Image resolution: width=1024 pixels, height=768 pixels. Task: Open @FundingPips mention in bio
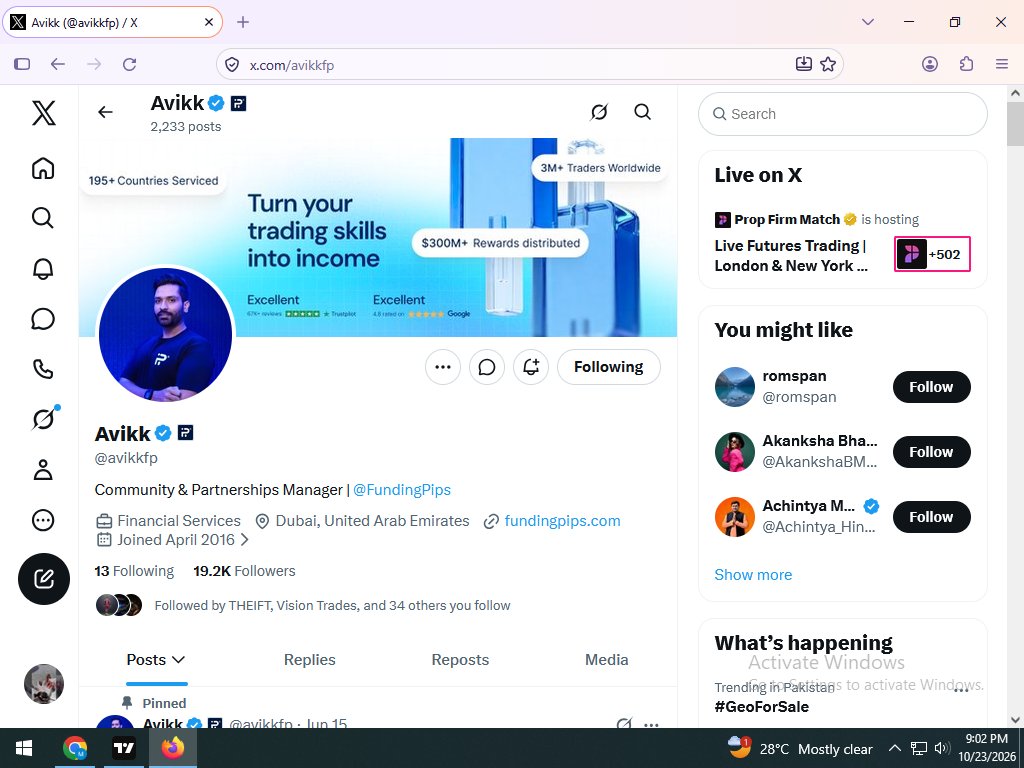pyautogui.click(x=402, y=490)
